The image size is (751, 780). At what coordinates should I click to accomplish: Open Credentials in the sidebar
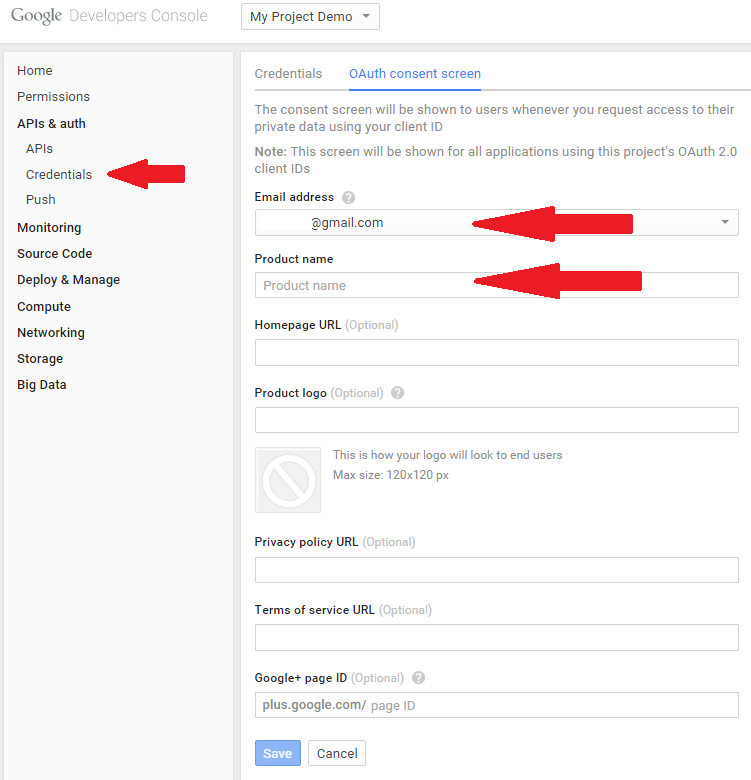pos(59,175)
